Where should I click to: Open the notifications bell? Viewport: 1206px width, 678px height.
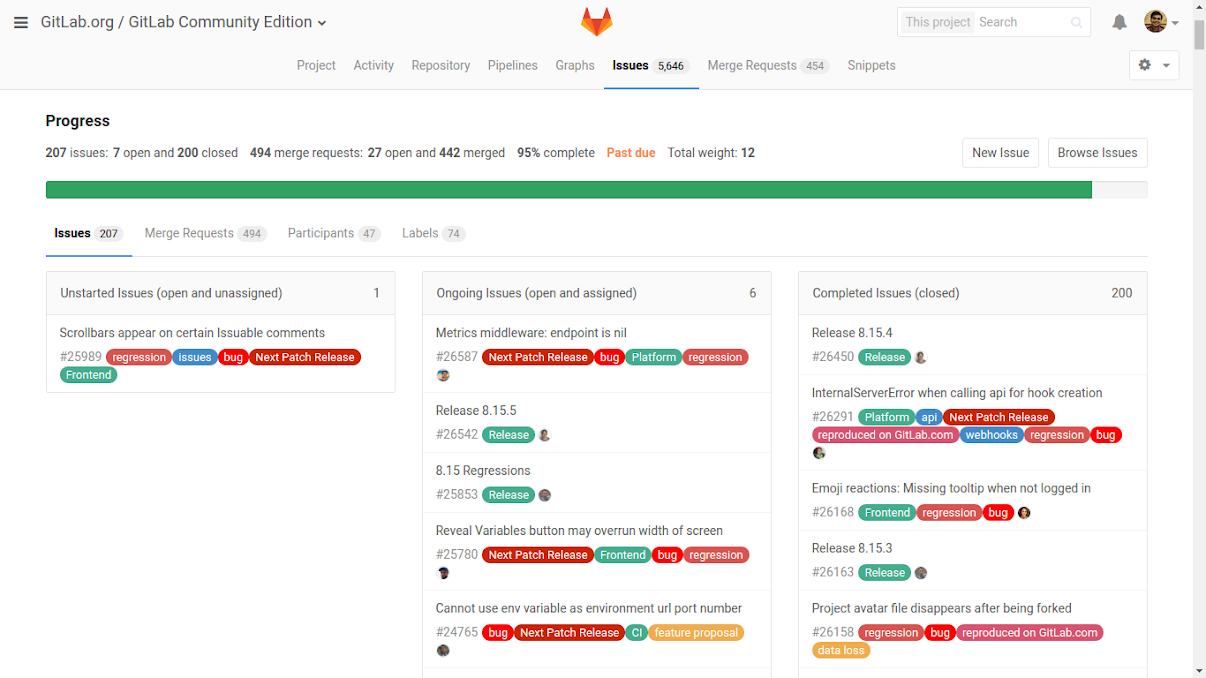click(1119, 22)
